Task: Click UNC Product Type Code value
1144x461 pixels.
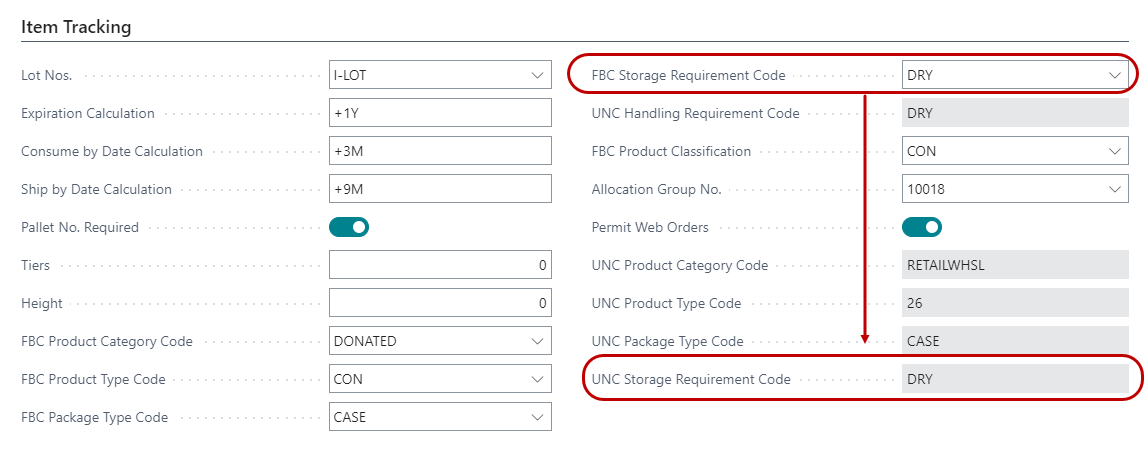Action: point(1014,303)
